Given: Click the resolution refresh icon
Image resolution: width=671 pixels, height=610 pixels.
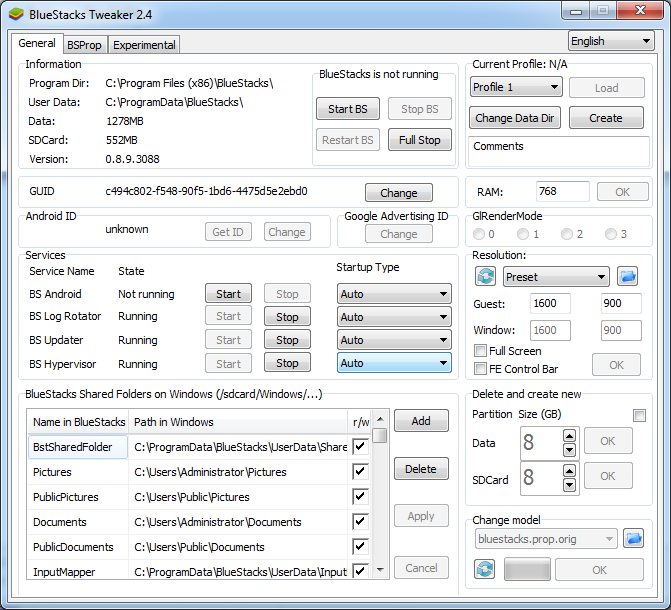Looking at the screenshot, I should click(485, 277).
